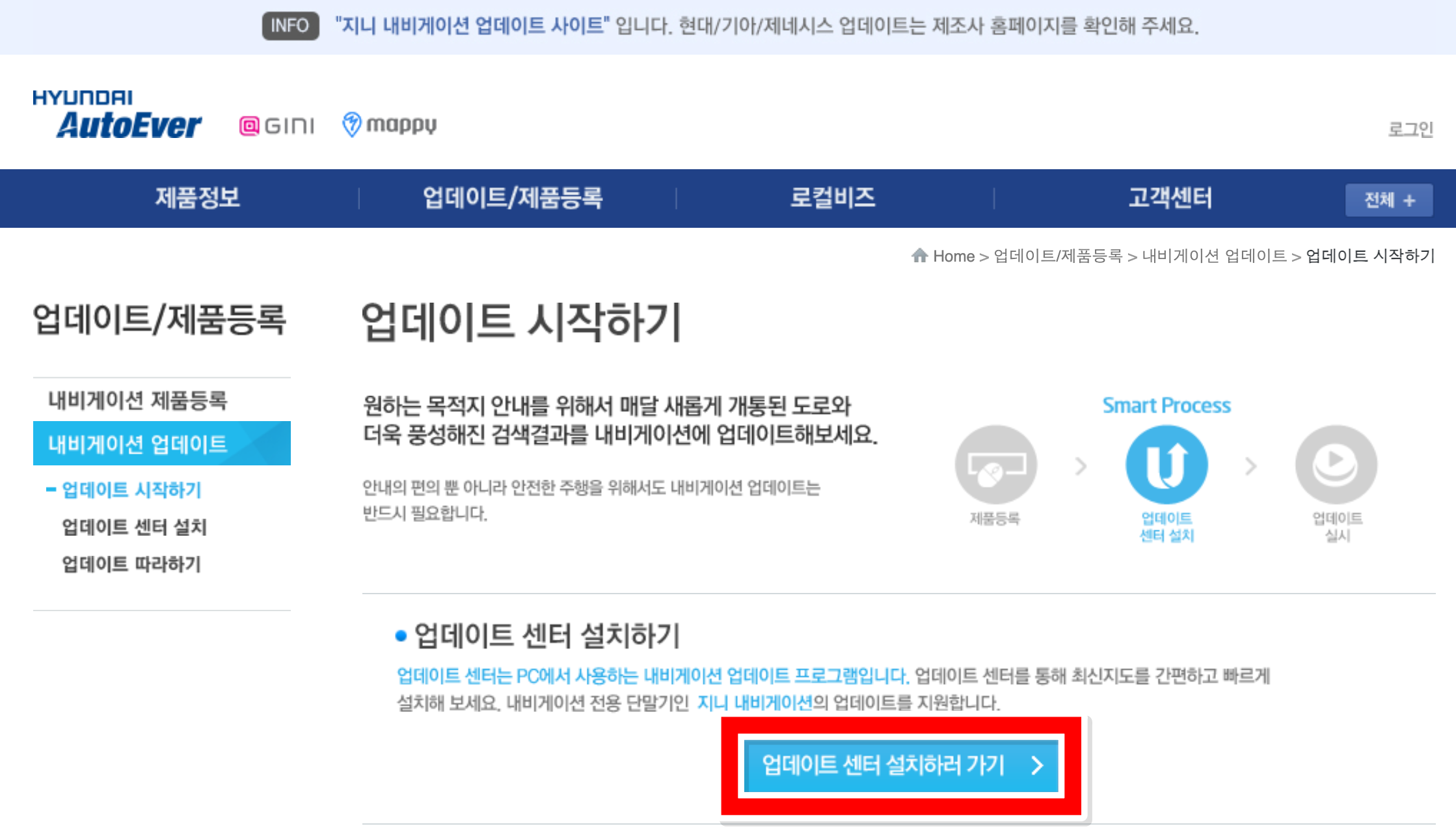
Task: Click the 업데이트 실시 play icon
Action: tap(1336, 465)
